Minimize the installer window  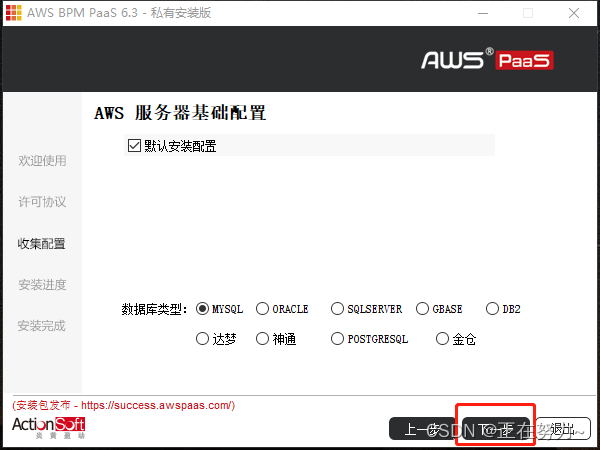click(x=483, y=13)
